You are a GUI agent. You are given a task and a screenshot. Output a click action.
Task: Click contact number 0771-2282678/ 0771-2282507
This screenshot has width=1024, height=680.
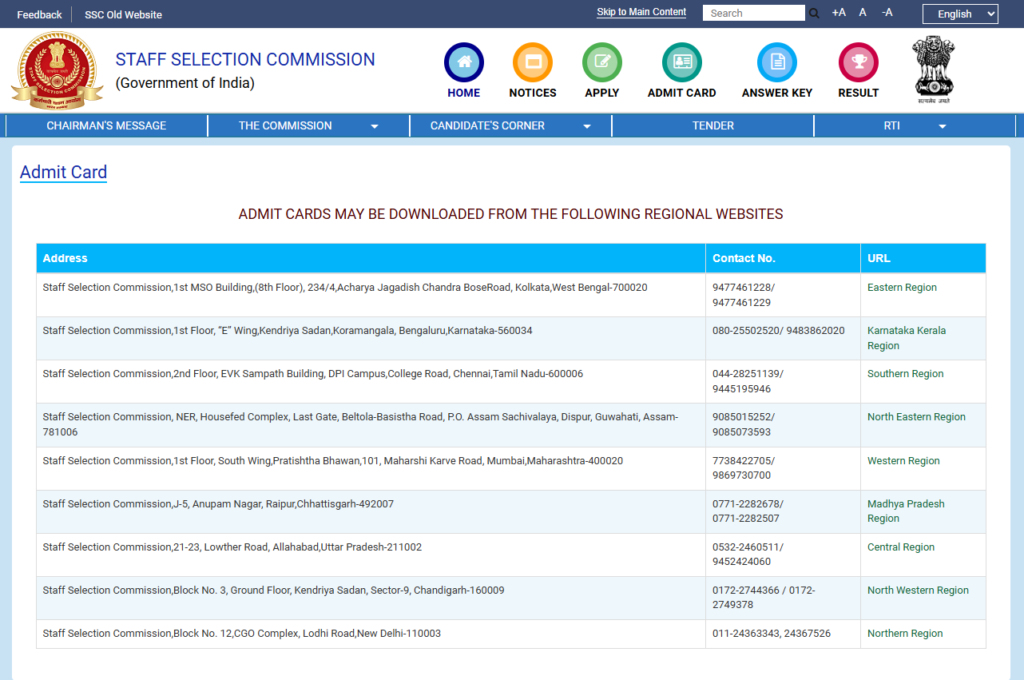coord(747,511)
